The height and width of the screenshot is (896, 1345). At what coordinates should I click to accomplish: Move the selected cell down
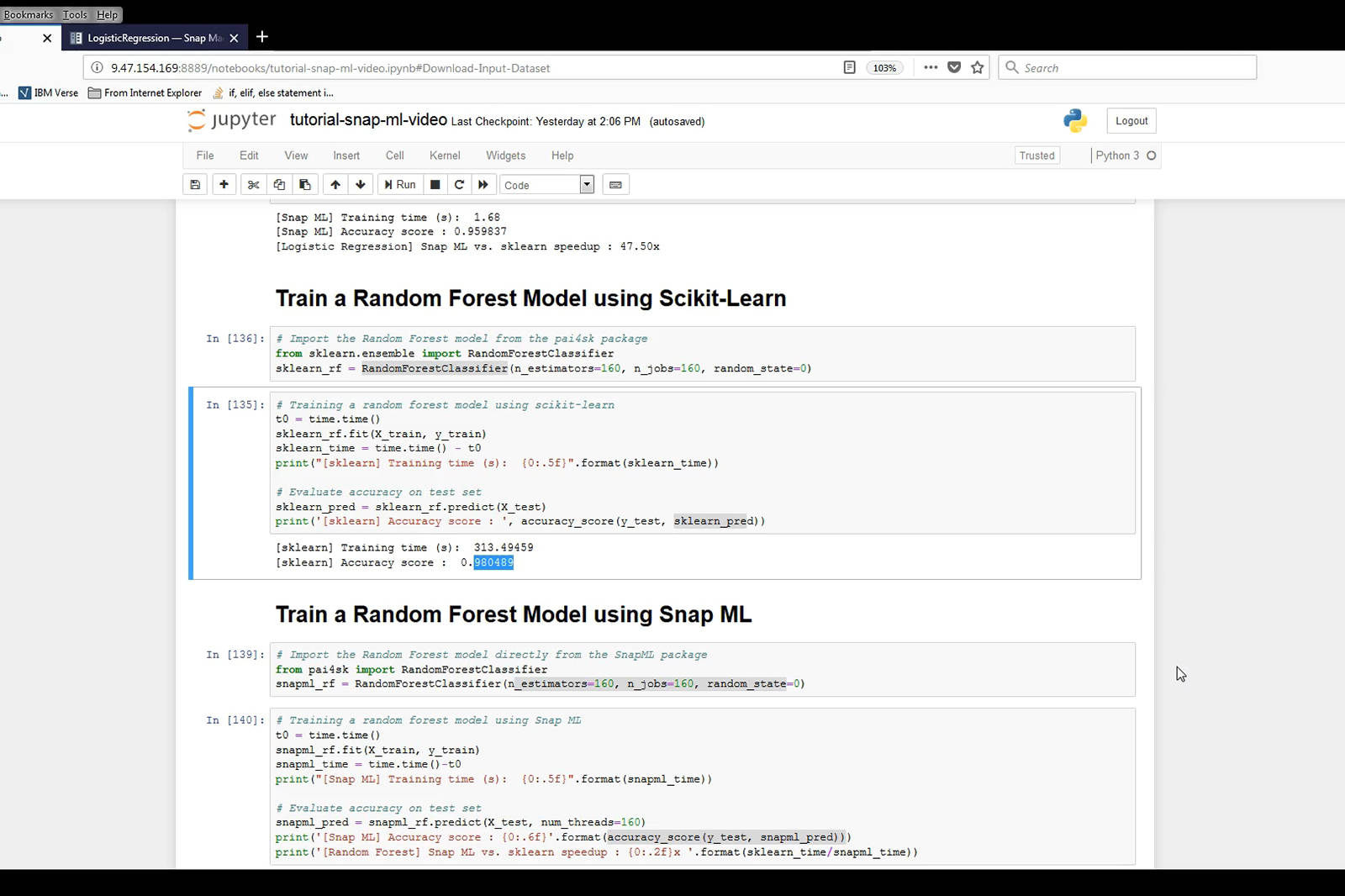361,185
